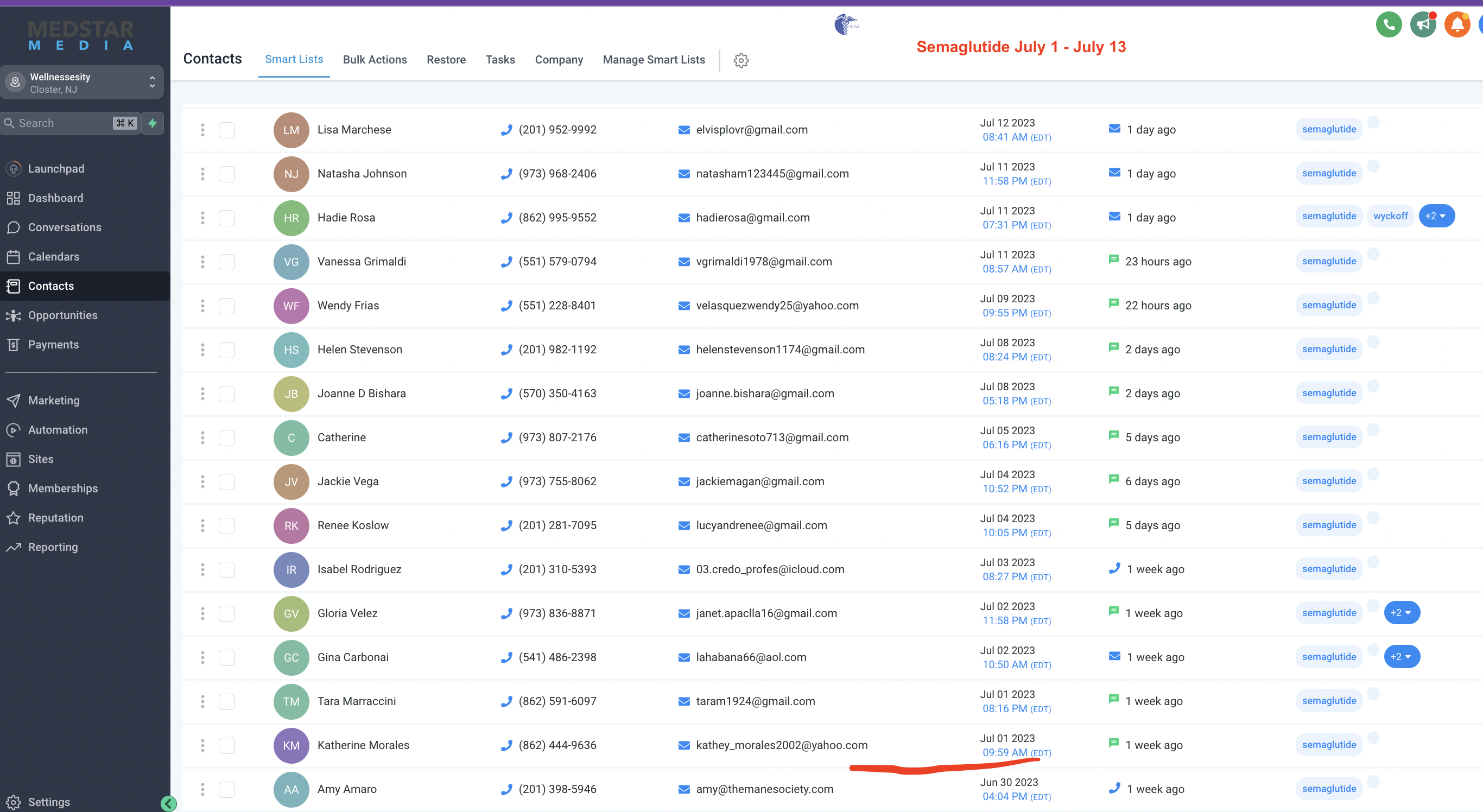Expand +2 tags for Gloria Velez
1483x812 pixels.
click(1401, 613)
